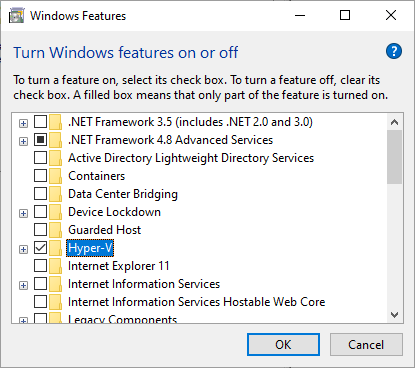415x368 pixels.
Task: Select the Internet Information Services Hostable Web Core item
Action: 196,302
